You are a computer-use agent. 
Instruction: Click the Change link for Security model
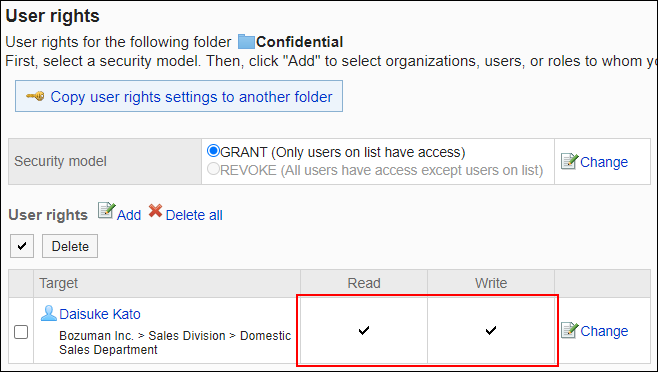604,162
